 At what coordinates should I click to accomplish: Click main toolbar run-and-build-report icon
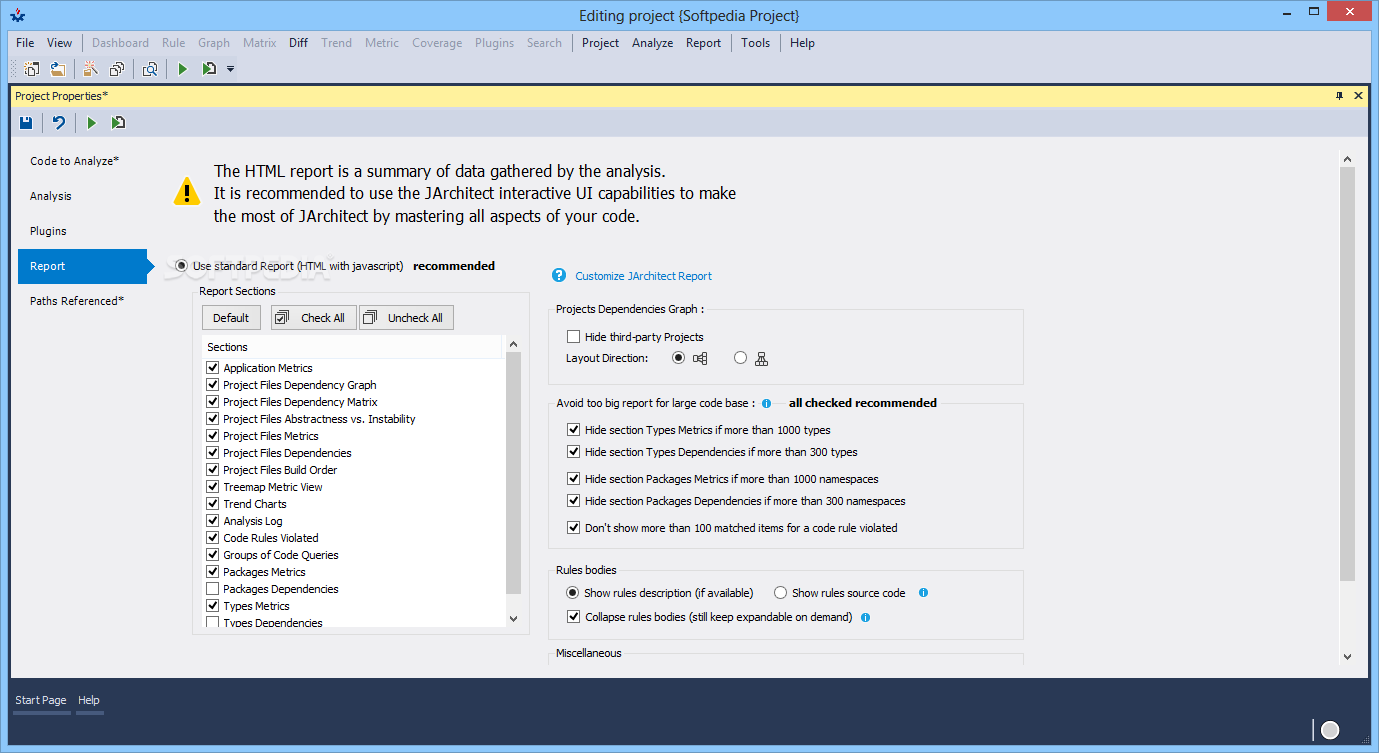pyautogui.click(x=209, y=69)
